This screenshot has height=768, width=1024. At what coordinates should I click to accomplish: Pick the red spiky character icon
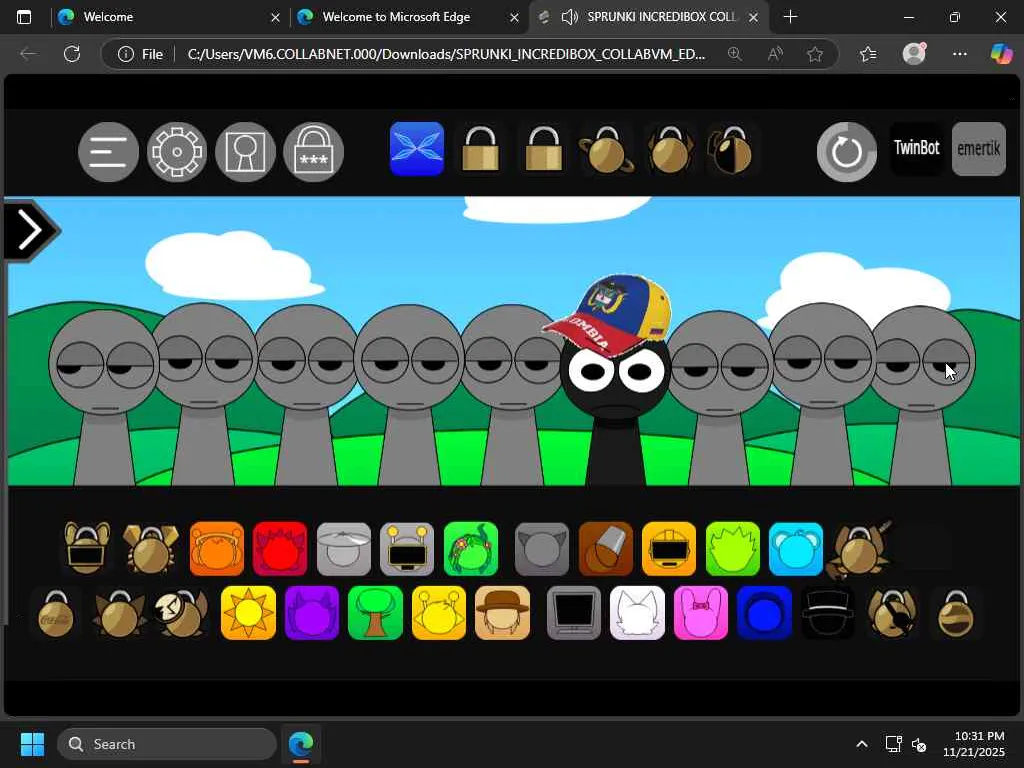[280, 549]
